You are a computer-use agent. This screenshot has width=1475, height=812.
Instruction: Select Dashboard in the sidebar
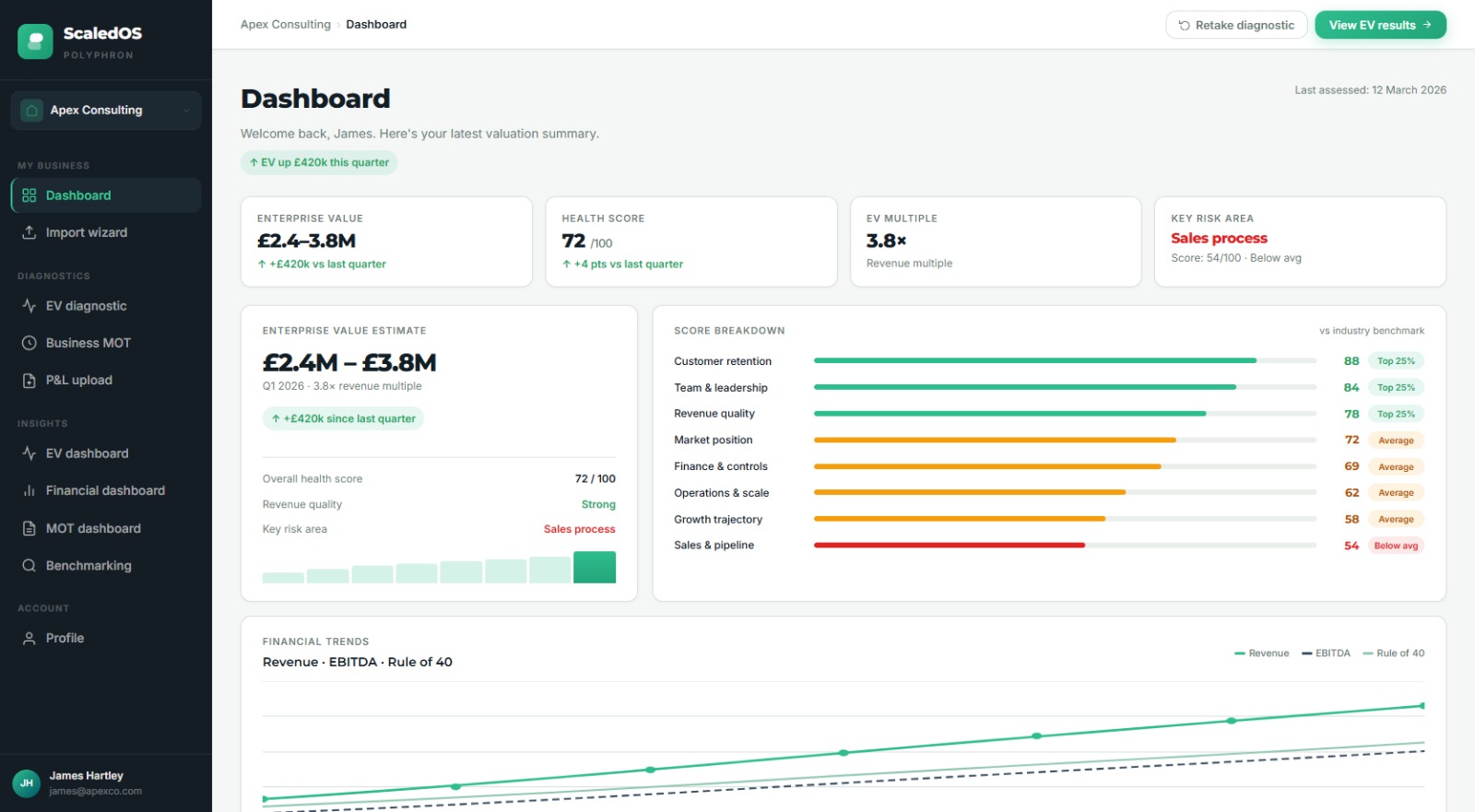point(78,195)
